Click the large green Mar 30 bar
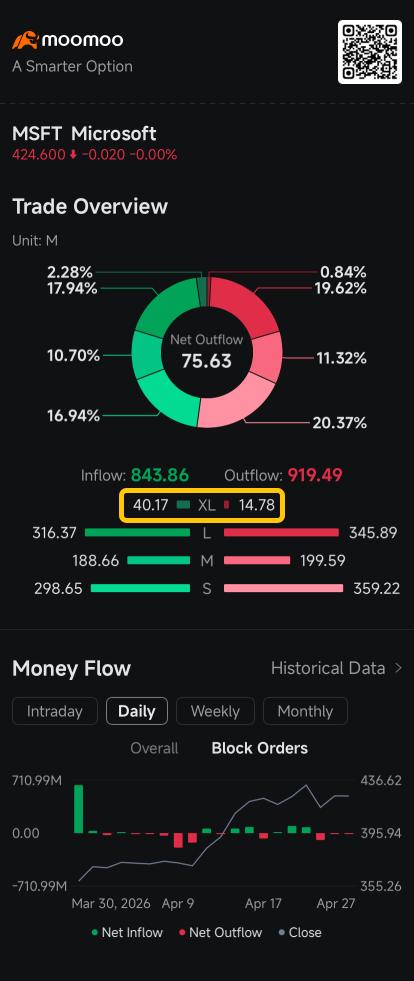The image size is (414, 981). [x=79, y=808]
